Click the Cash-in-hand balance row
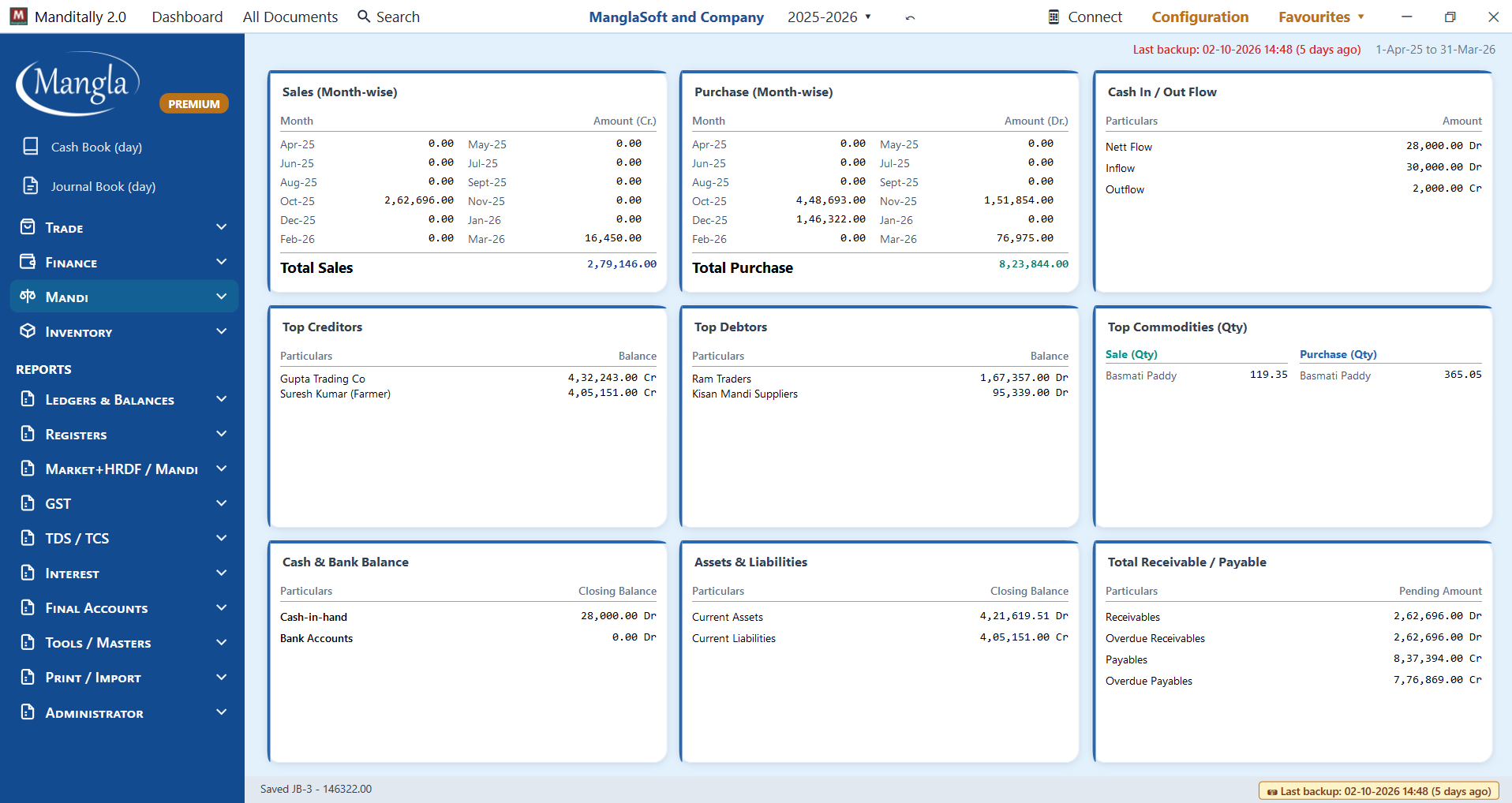 point(468,617)
